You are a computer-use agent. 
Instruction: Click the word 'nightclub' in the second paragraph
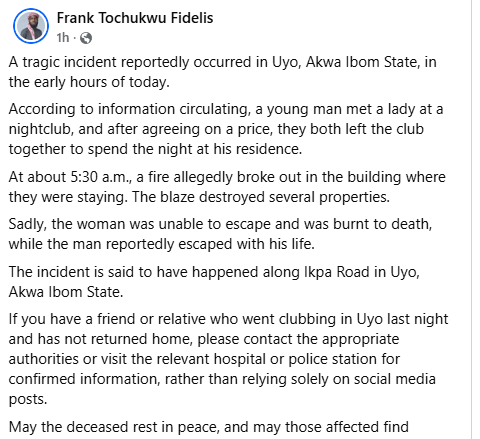[39, 129]
